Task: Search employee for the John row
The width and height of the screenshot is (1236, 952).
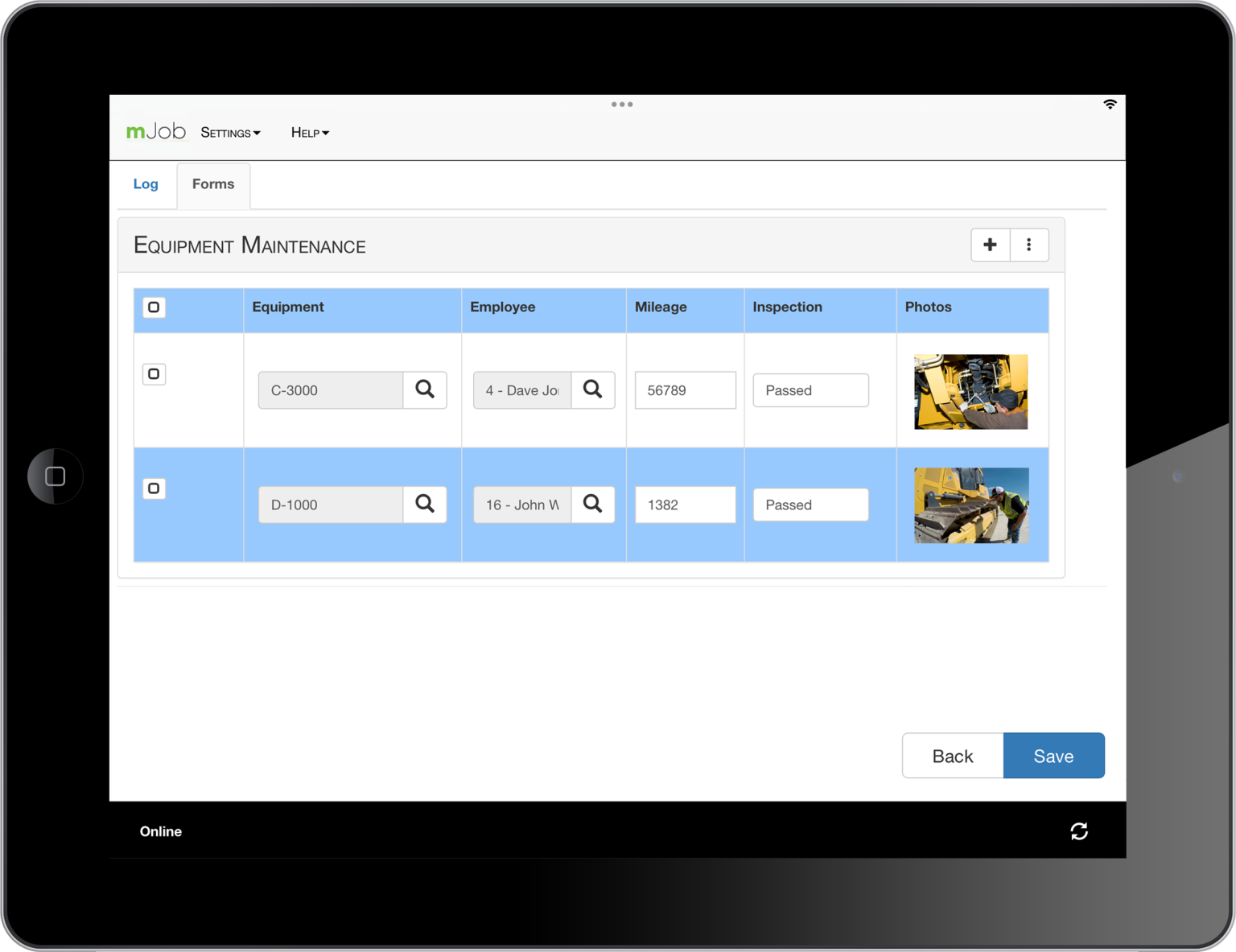Action: (592, 505)
